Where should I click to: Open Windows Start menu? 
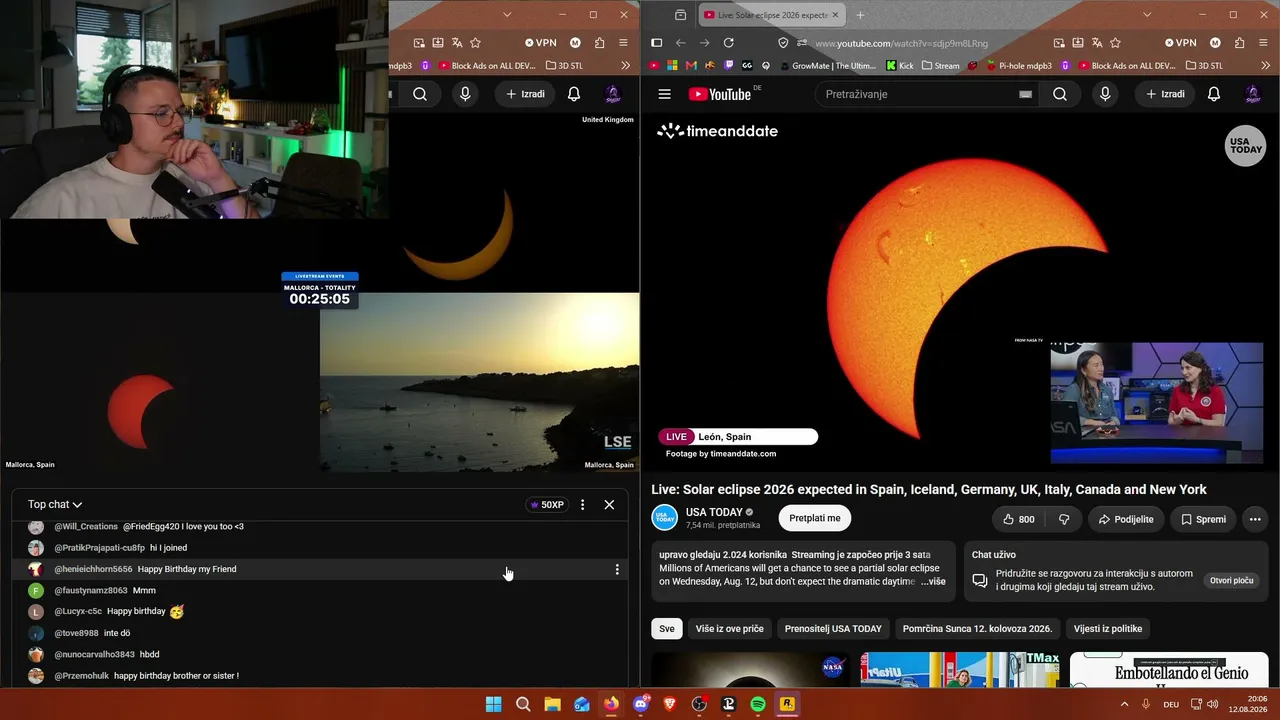[x=494, y=704]
